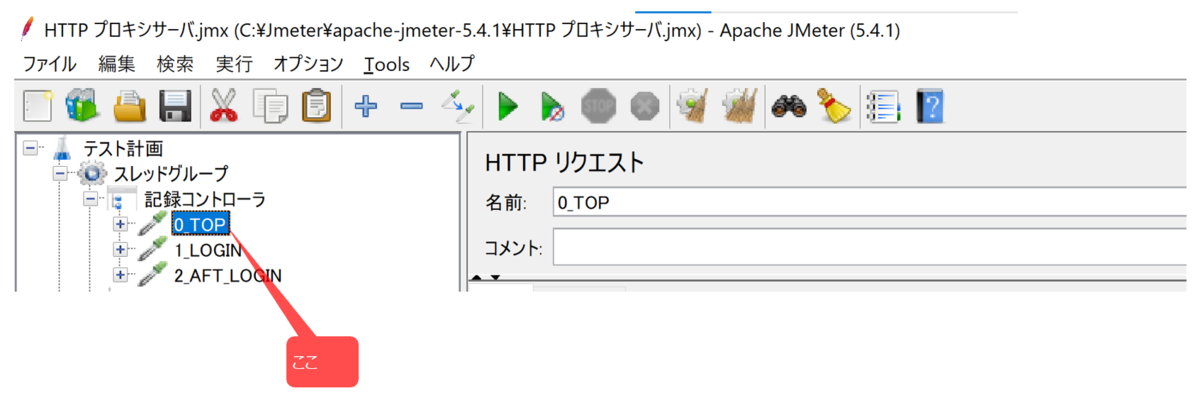Save the test plan with floppy icon
This screenshot has width=1200, height=403.
pos(175,105)
